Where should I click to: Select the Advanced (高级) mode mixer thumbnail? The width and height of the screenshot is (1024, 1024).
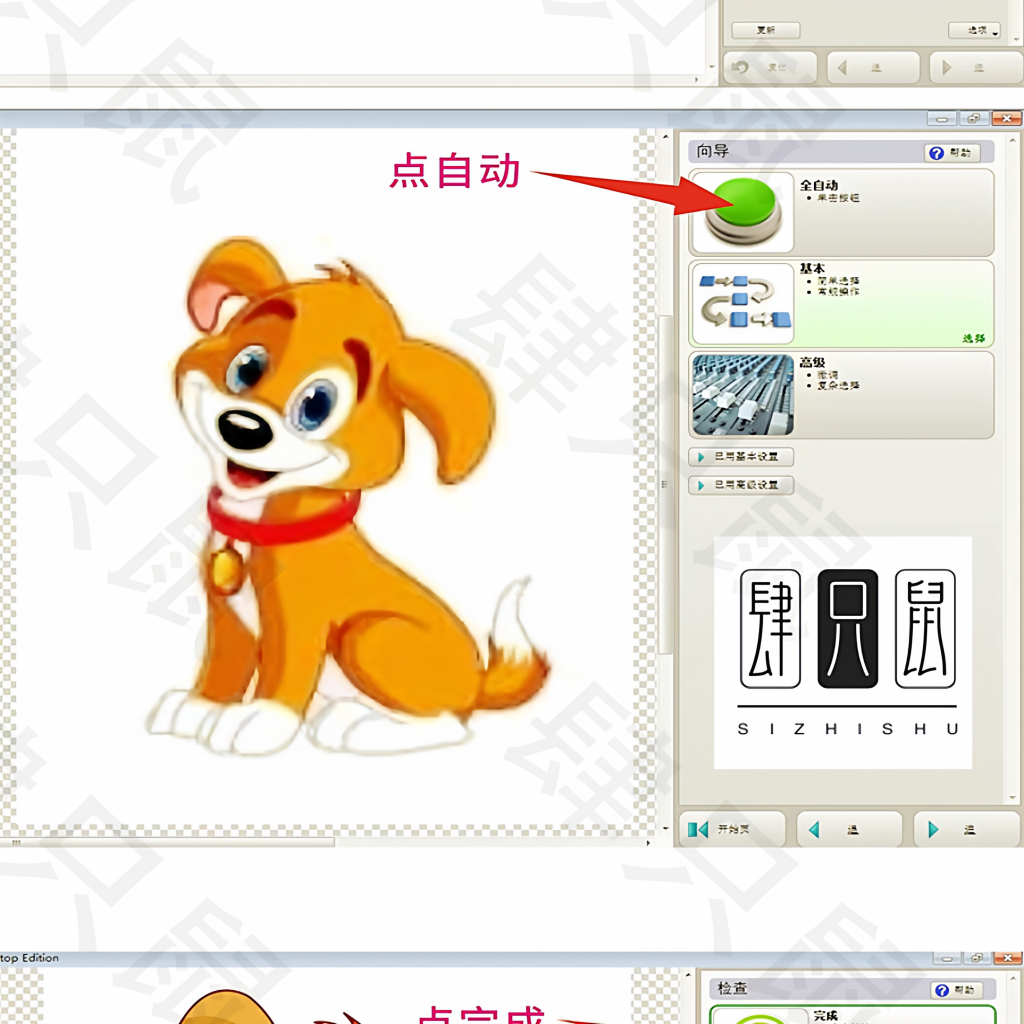point(743,395)
